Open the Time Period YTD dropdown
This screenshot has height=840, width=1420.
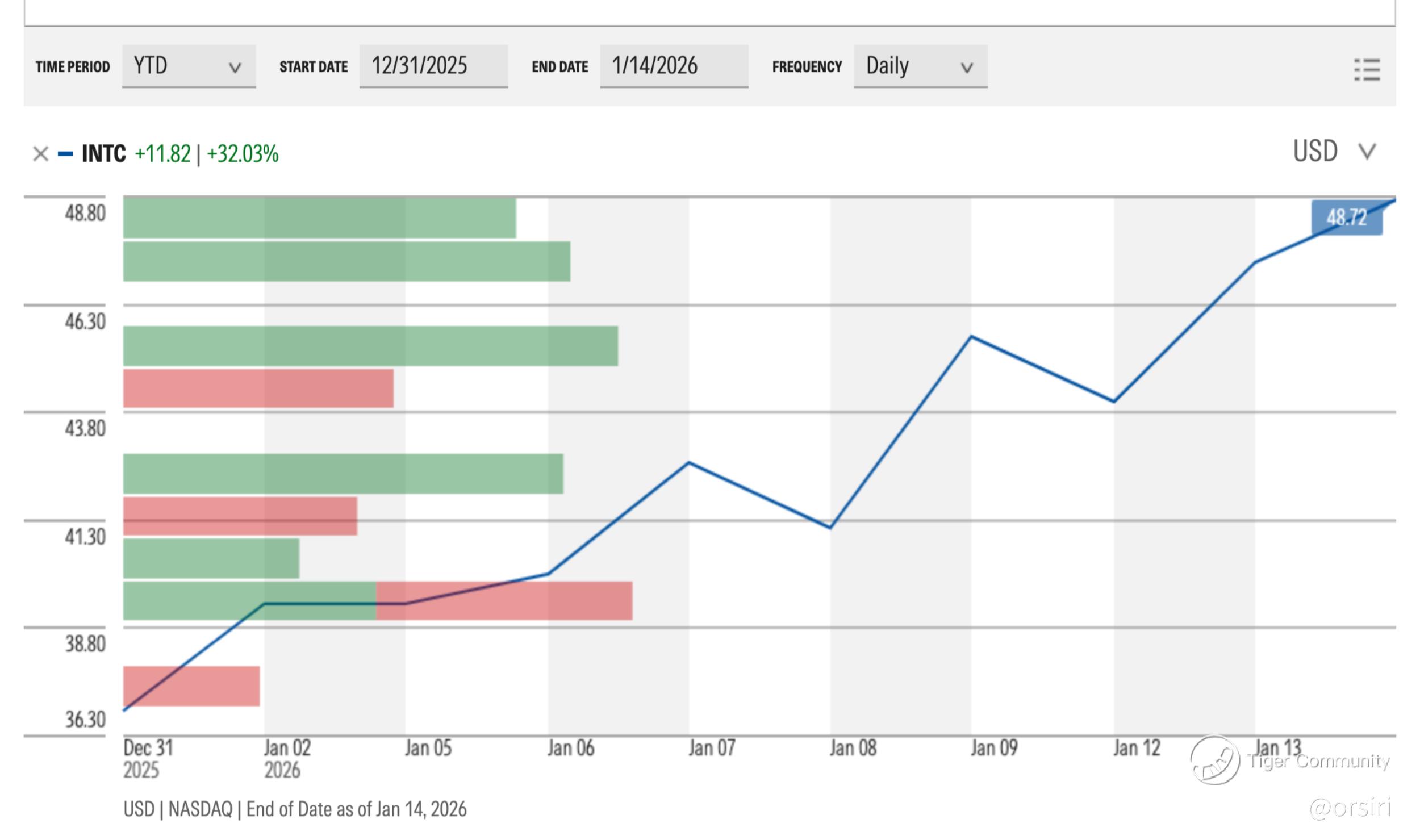click(x=189, y=66)
